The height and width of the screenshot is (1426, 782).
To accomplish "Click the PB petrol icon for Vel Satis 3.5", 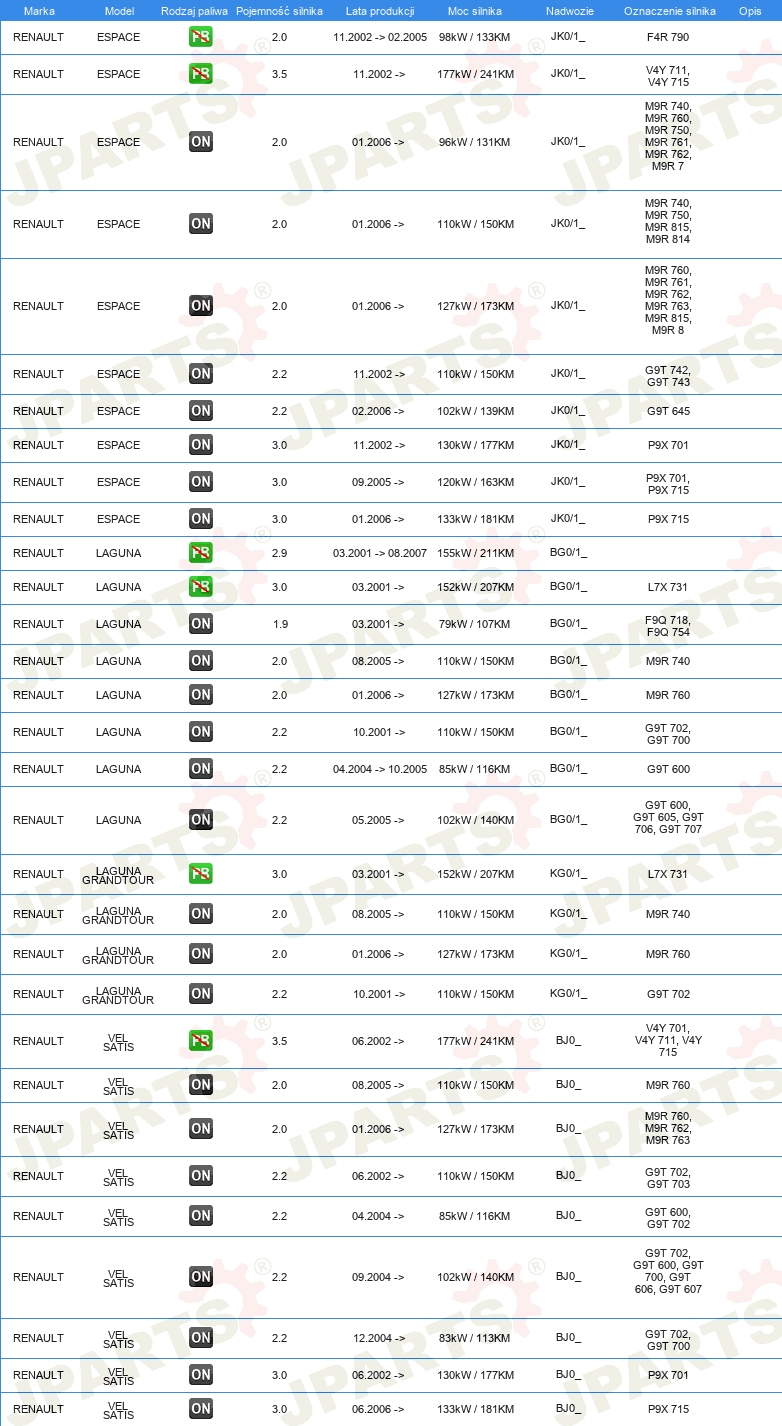I will point(201,1041).
